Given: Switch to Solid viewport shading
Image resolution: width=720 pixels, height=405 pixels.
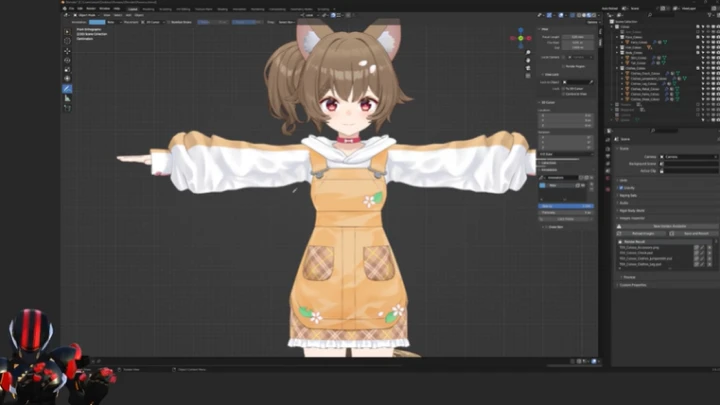Looking at the screenshot, I should (x=584, y=15).
